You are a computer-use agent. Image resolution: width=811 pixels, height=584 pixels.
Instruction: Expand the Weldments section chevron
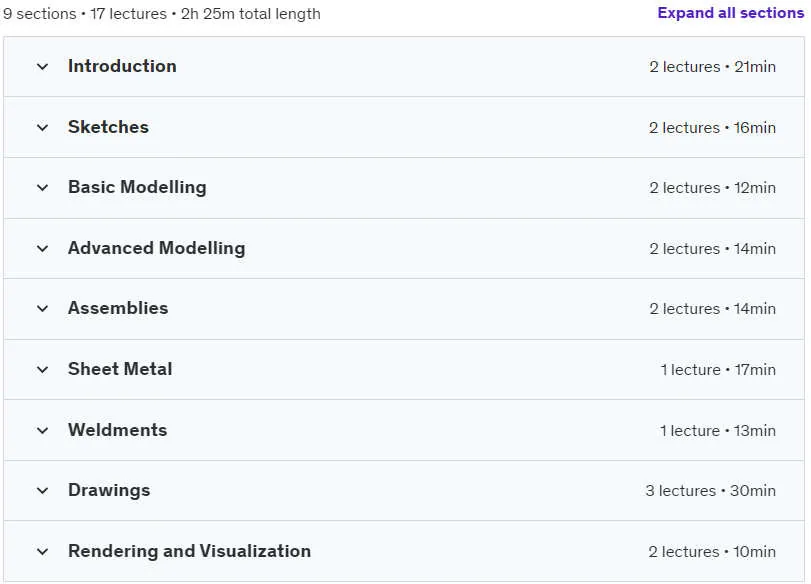pos(42,431)
